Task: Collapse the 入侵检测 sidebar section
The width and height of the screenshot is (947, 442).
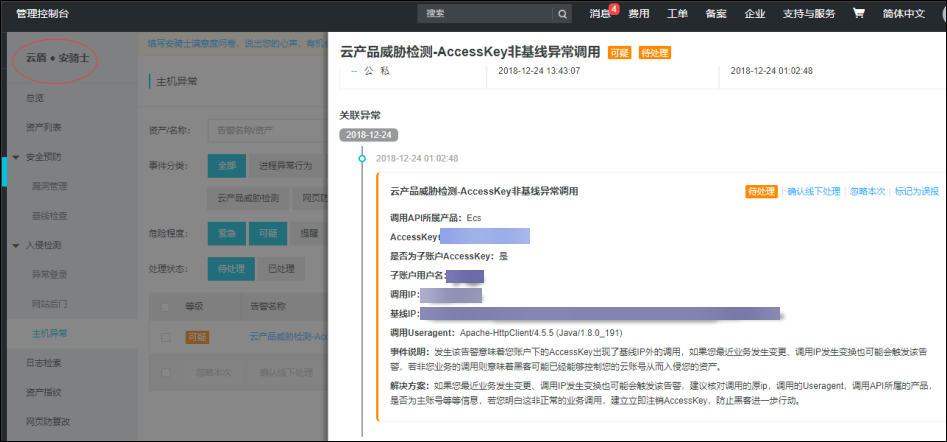Action: pos(17,244)
